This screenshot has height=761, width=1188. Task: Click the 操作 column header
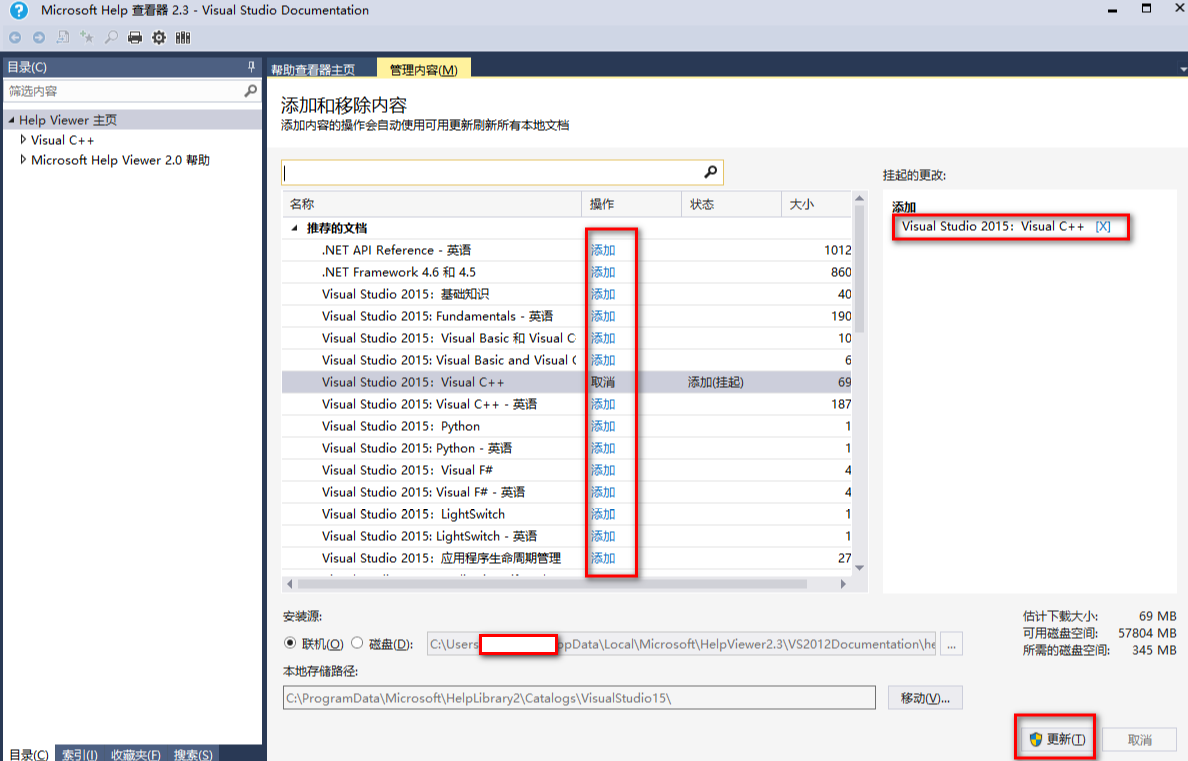click(631, 204)
